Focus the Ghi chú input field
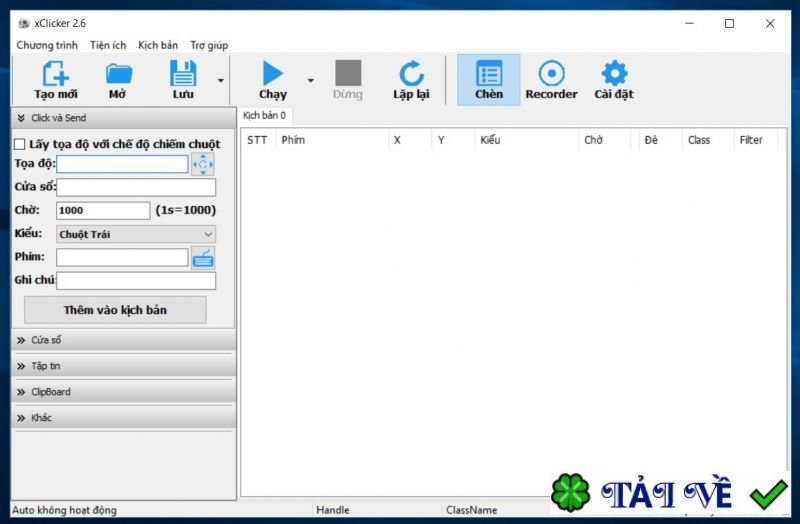Viewport: 800px width, 524px height. (x=136, y=281)
